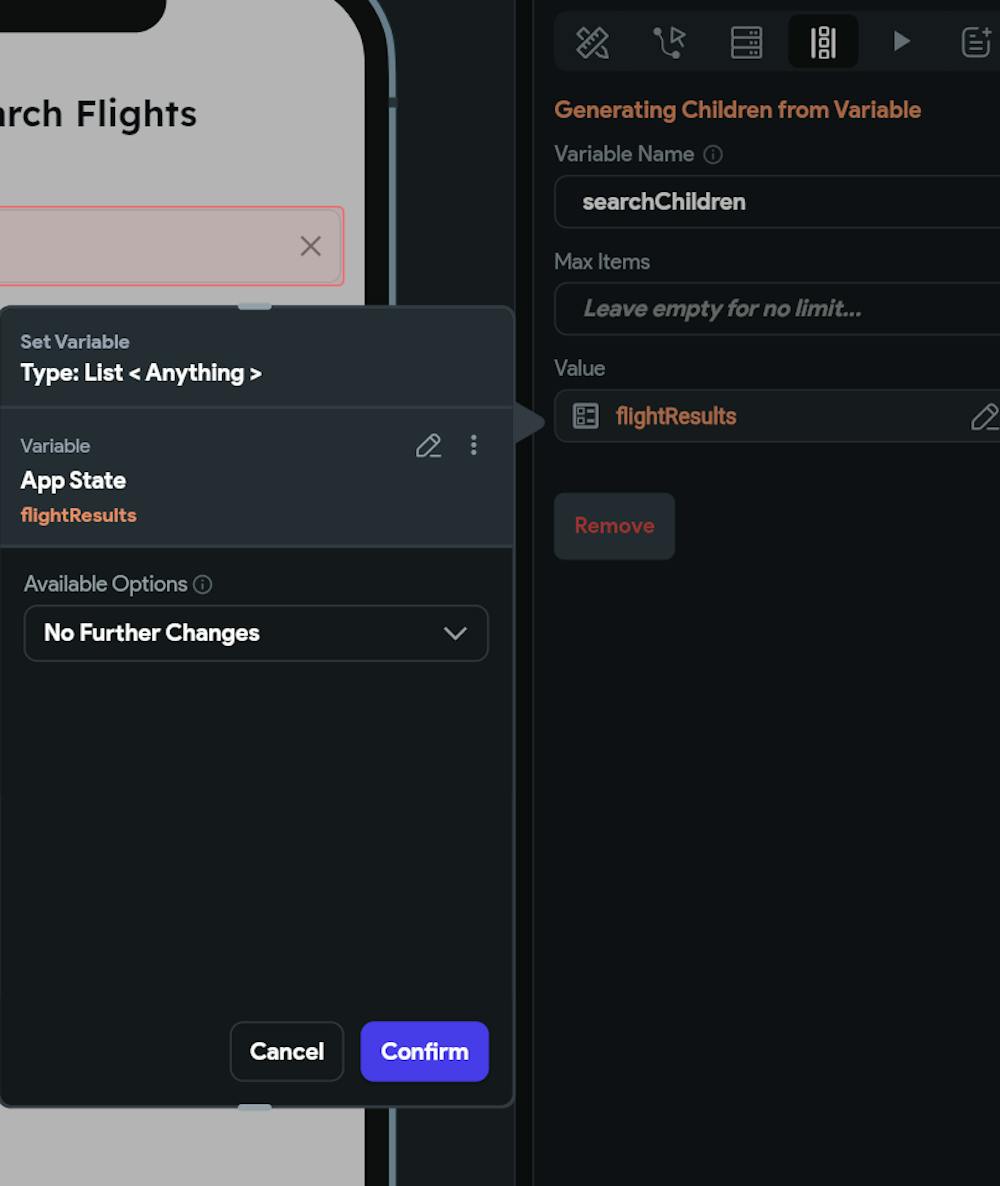Click the Remove button

click(614, 526)
